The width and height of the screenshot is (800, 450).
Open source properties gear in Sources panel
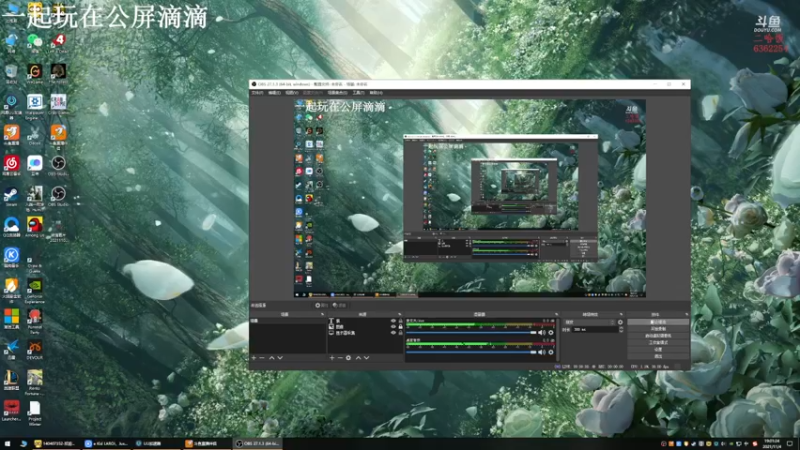tap(348, 358)
